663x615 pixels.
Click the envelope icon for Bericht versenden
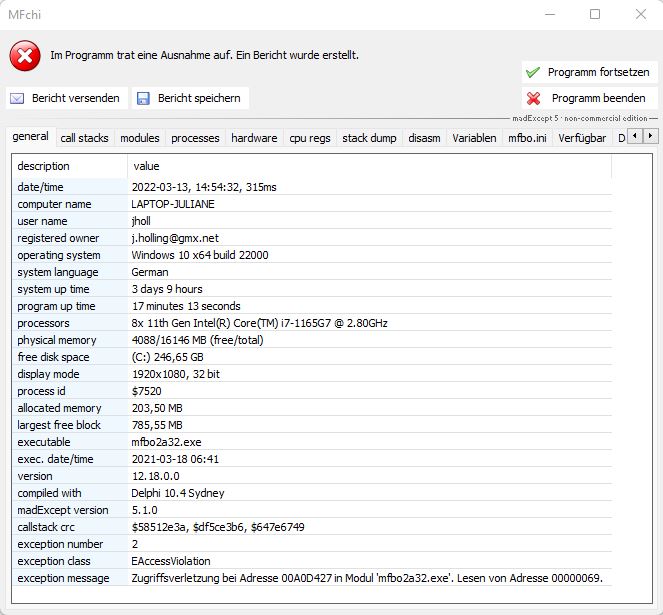coord(18,98)
